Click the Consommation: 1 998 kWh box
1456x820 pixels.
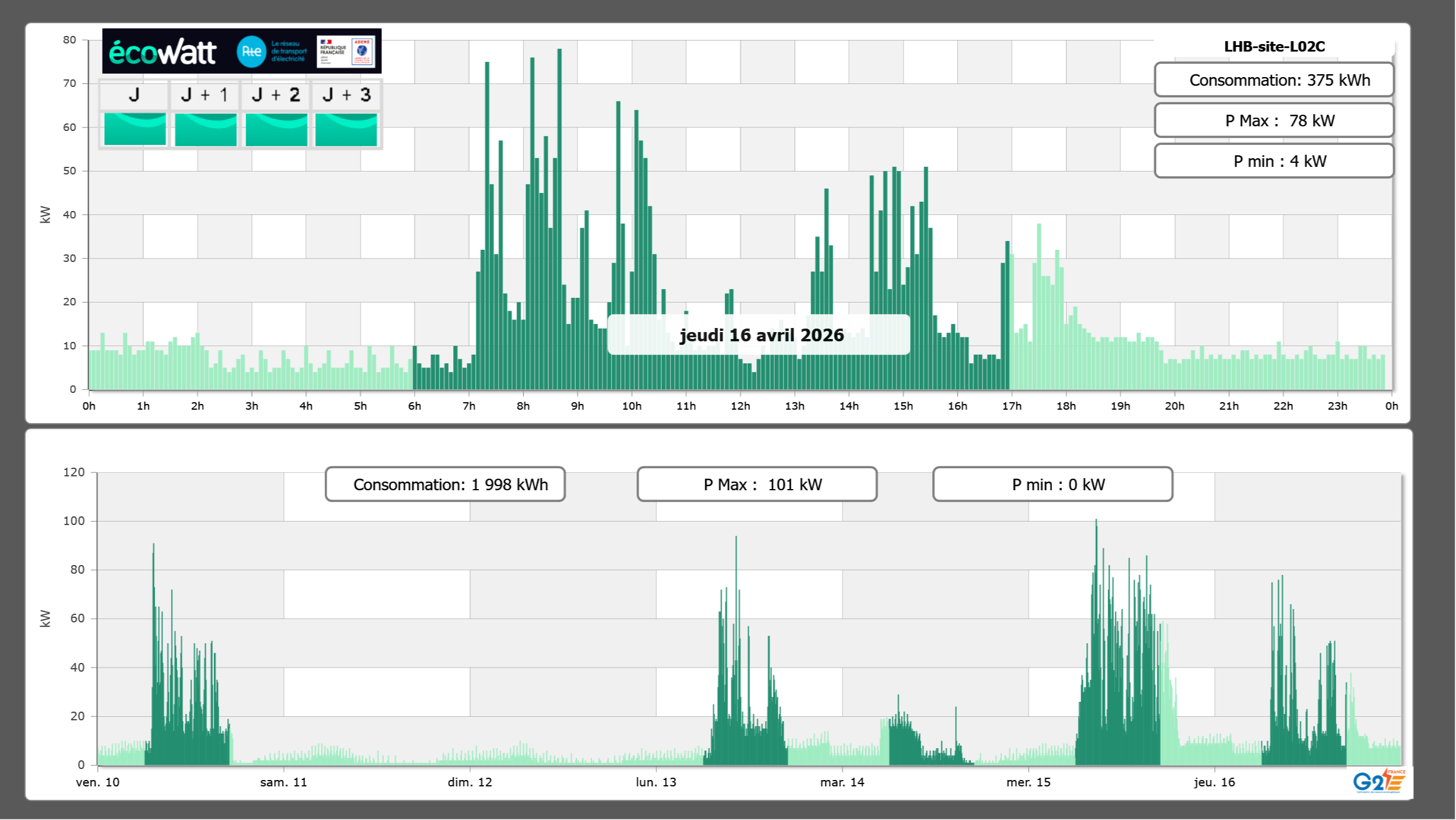click(x=445, y=484)
